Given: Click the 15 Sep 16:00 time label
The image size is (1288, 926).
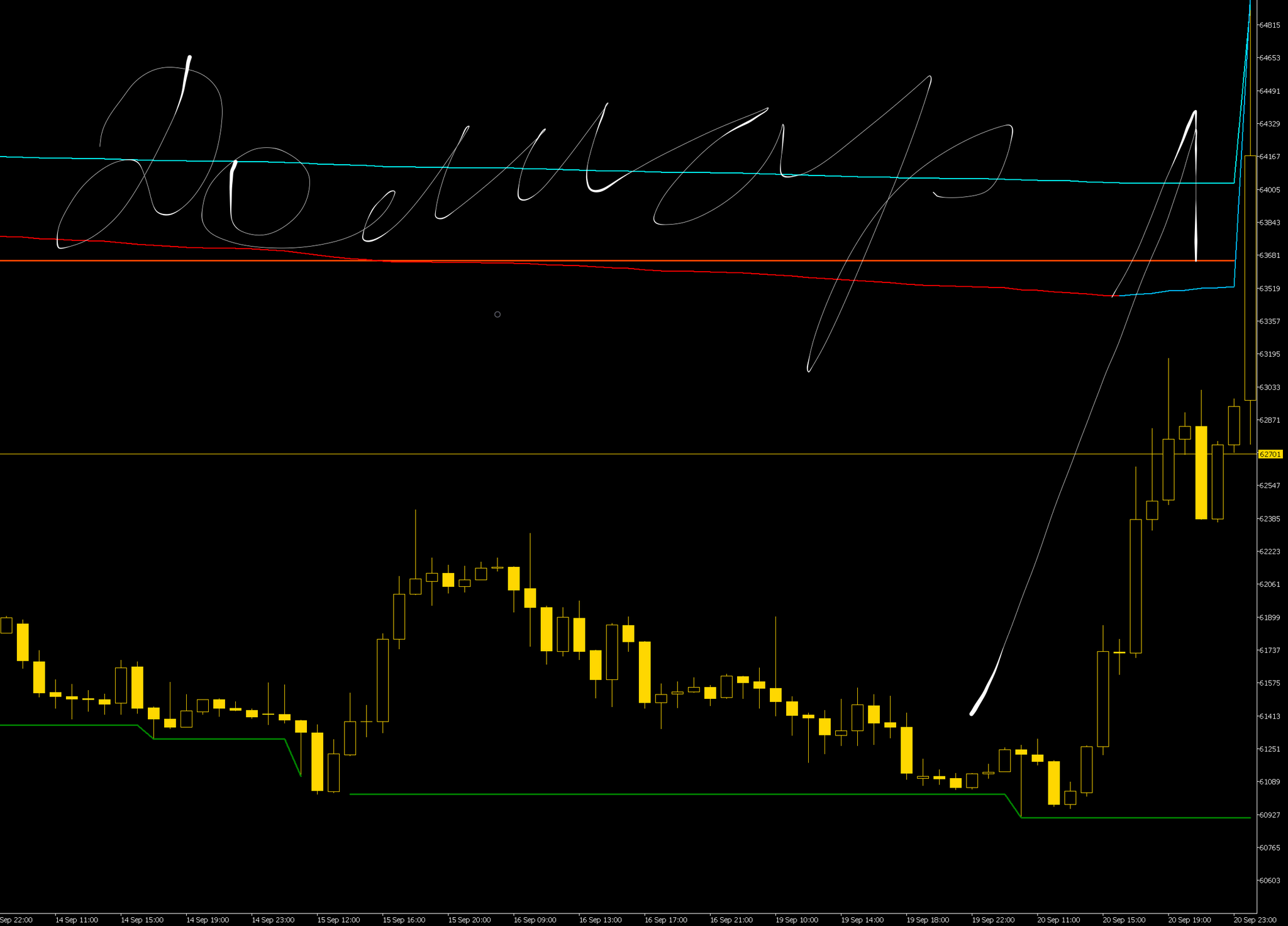Looking at the screenshot, I should click(x=403, y=920).
